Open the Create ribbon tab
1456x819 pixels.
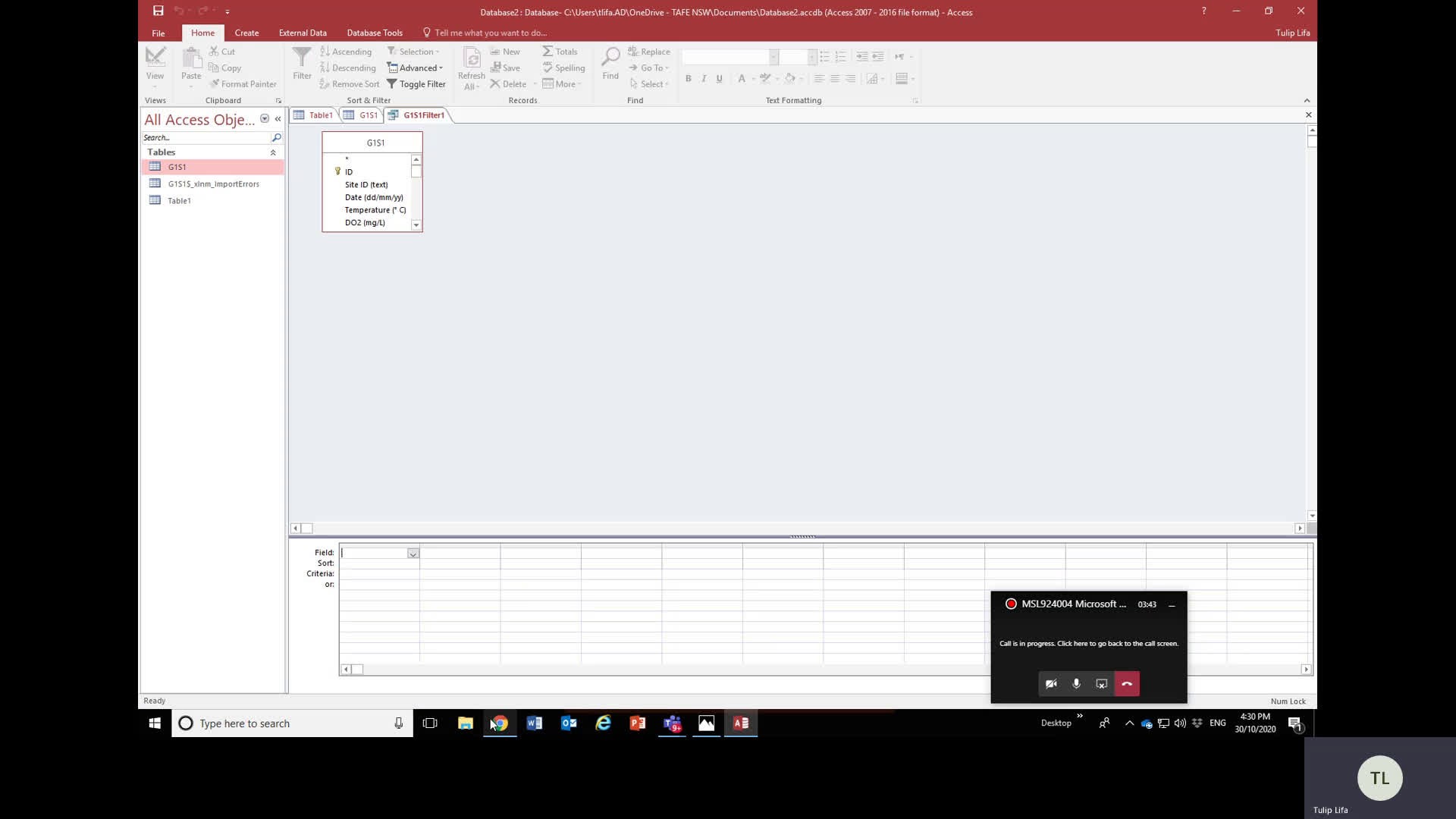[246, 33]
